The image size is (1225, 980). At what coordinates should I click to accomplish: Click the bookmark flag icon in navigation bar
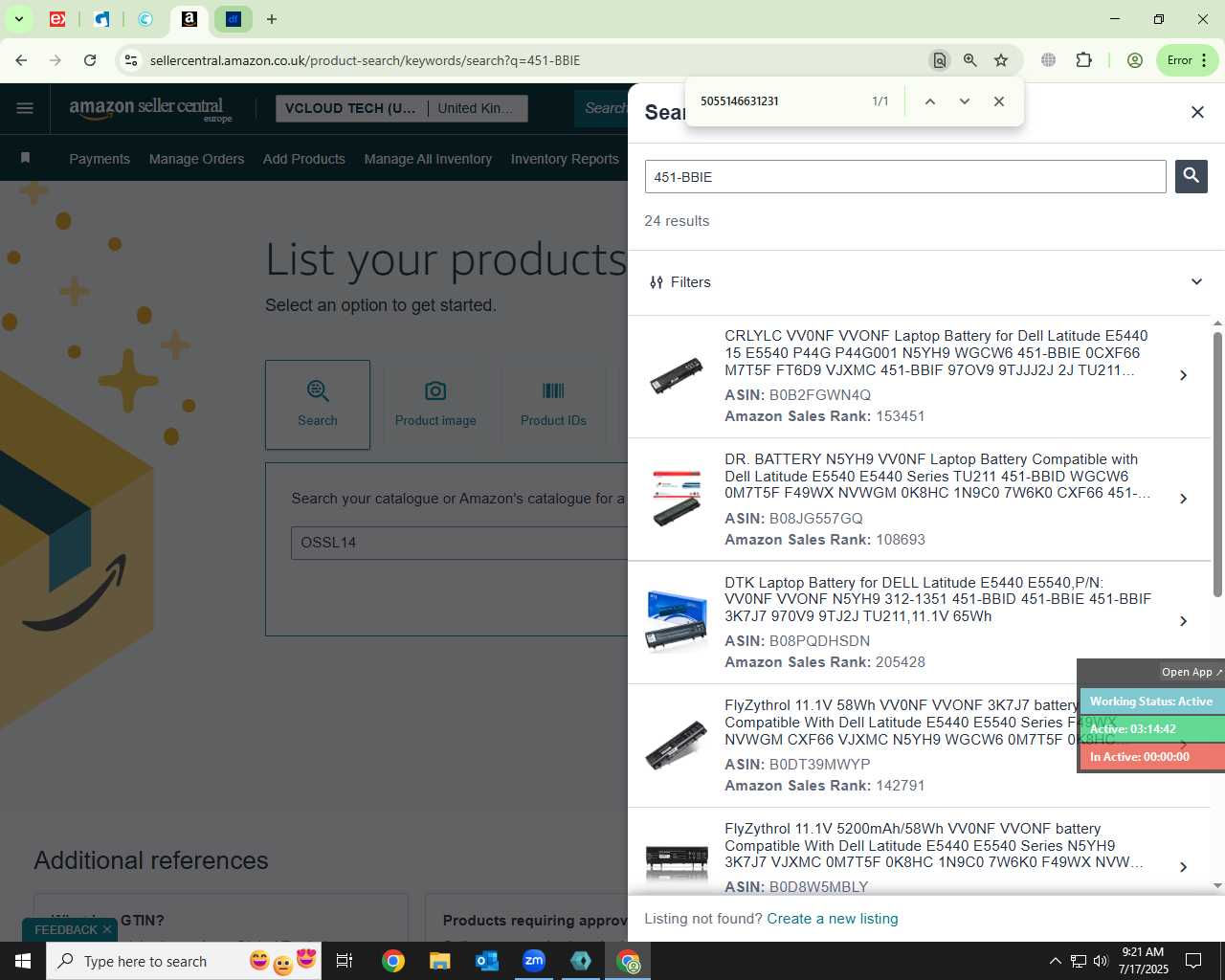pyautogui.click(x=26, y=158)
